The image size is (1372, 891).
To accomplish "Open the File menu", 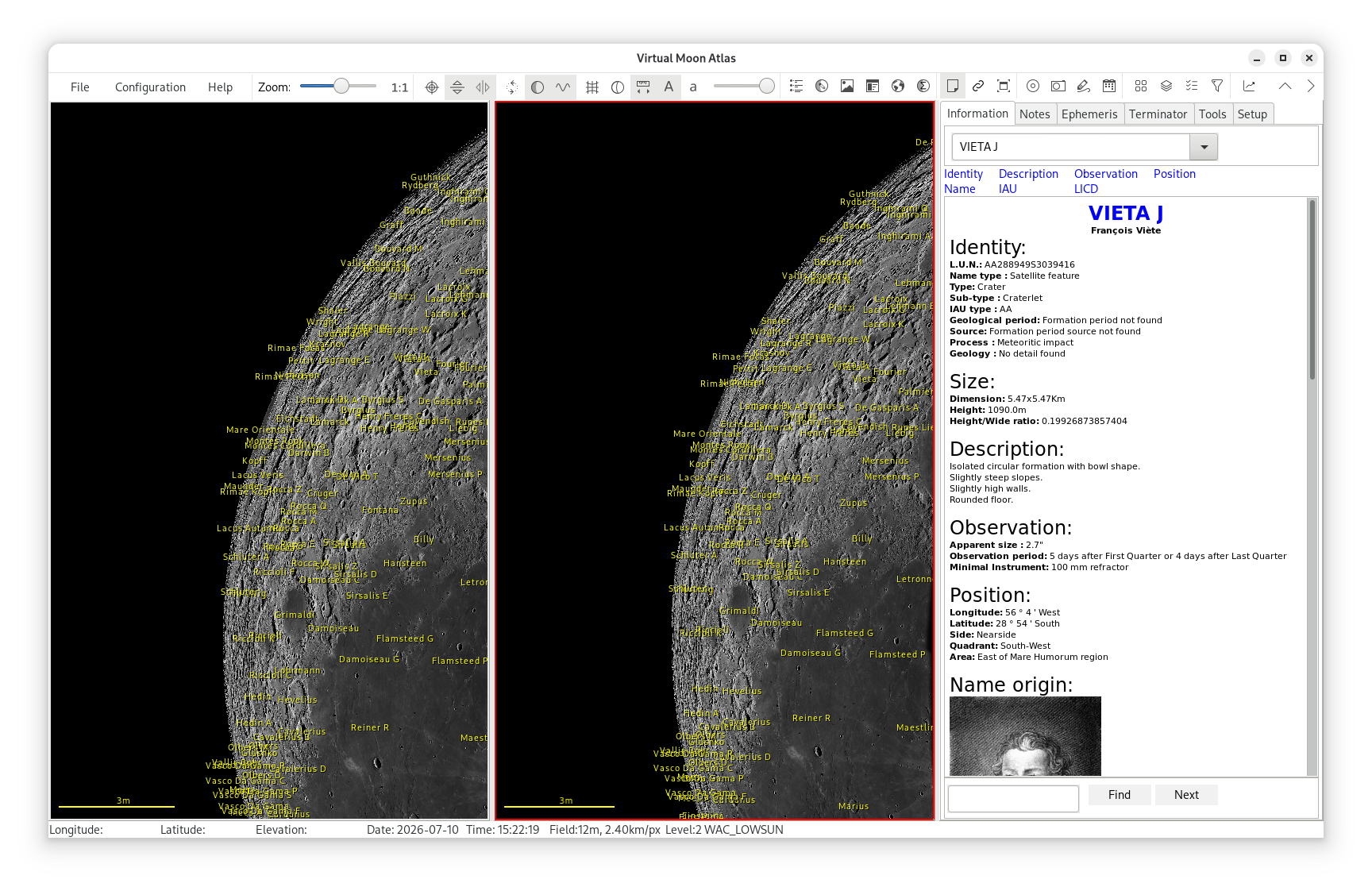I will click(80, 87).
